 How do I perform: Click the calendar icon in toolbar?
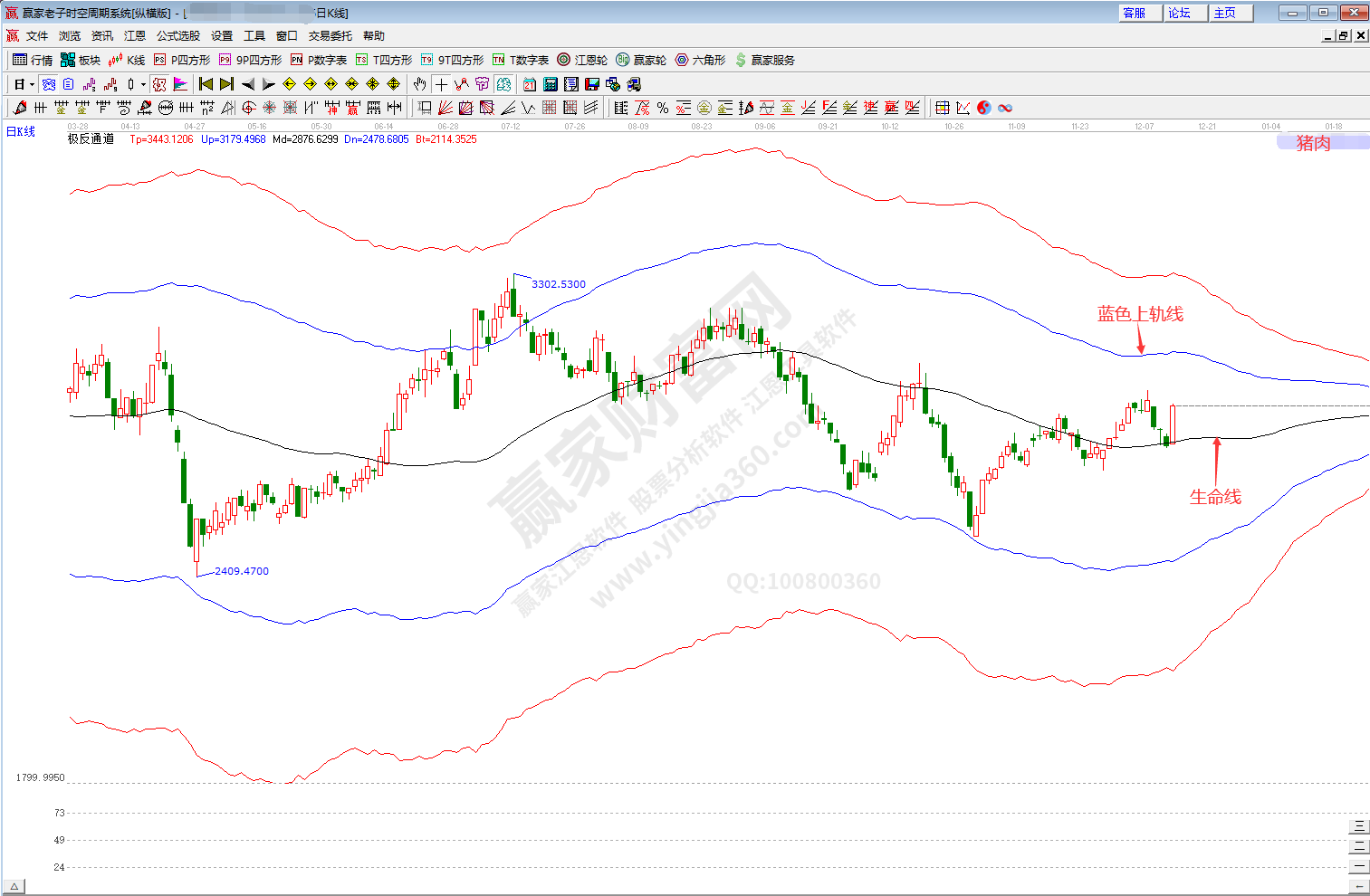pyautogui.click(x=529, y=84)
